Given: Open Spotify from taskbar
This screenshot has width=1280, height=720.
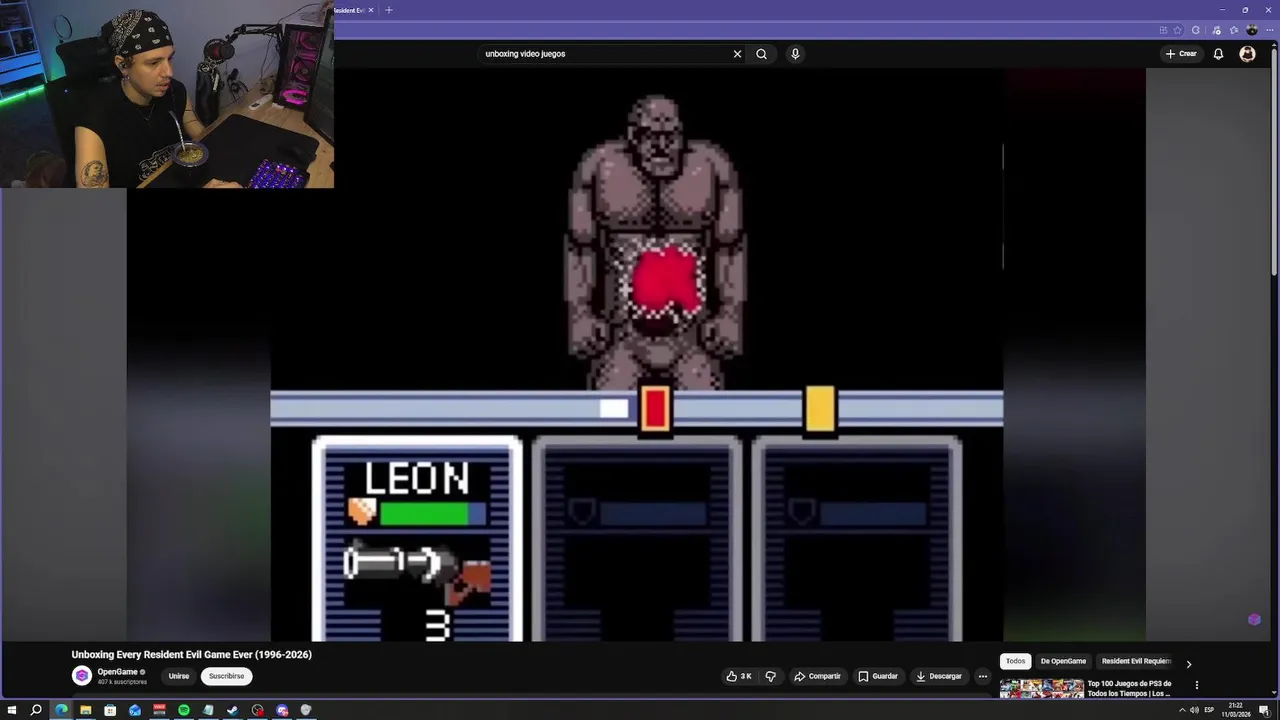Looking at the screenshot, I should click(x=184, y=710).
